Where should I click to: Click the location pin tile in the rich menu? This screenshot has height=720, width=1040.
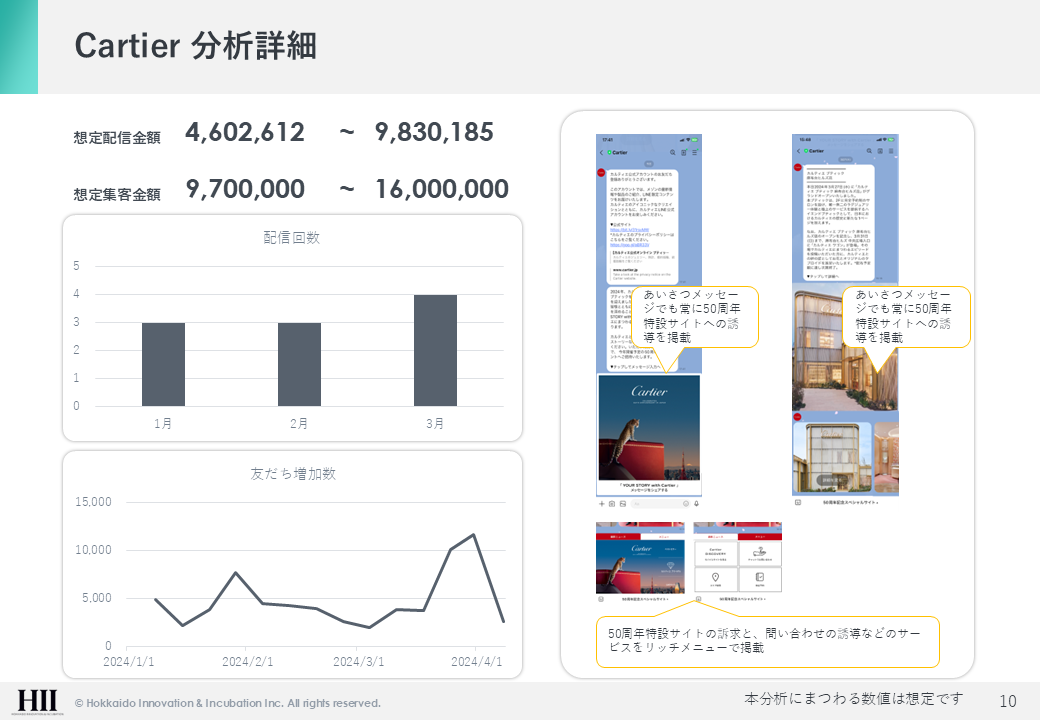point(716,579)
